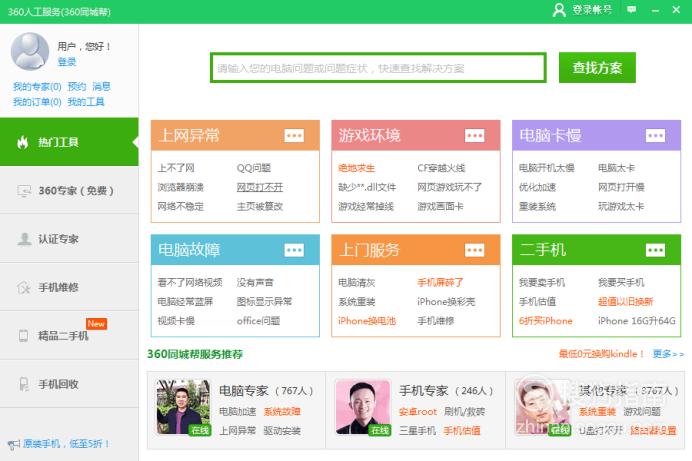Click the 绝地求生 game link

click(x=356, y=168)
